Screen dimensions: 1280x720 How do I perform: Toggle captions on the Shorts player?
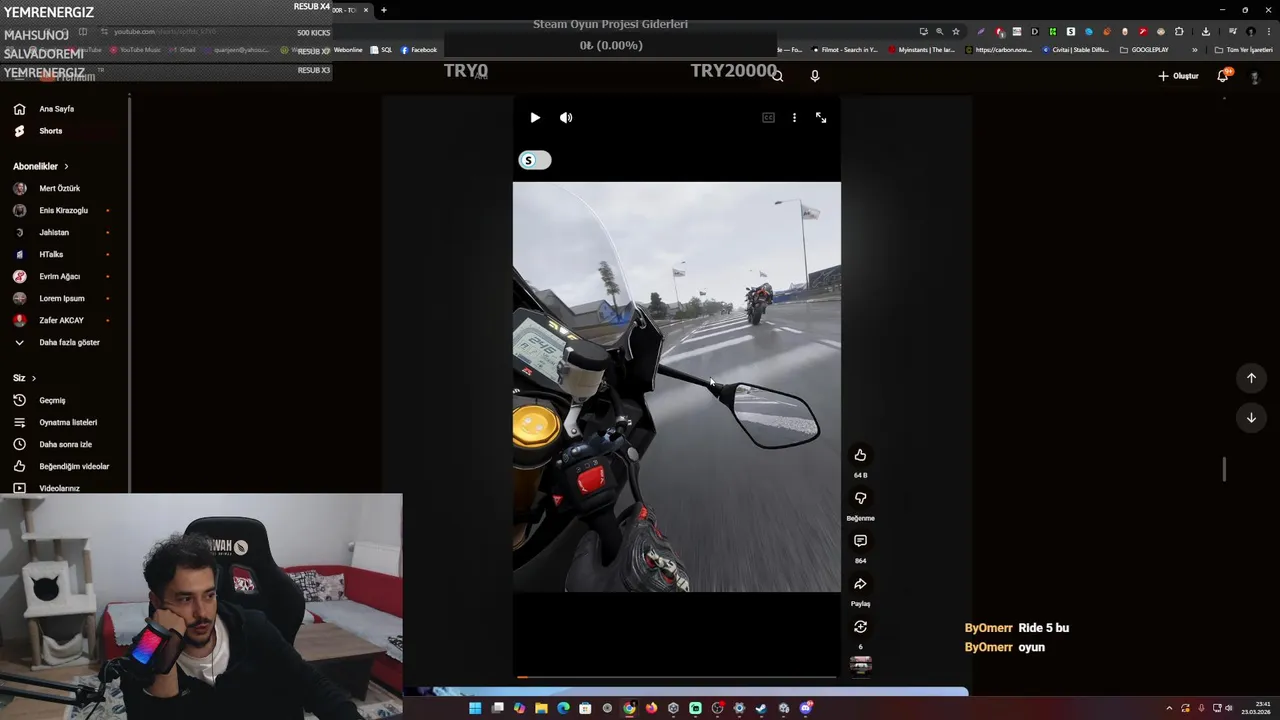[x=768, y=118]
